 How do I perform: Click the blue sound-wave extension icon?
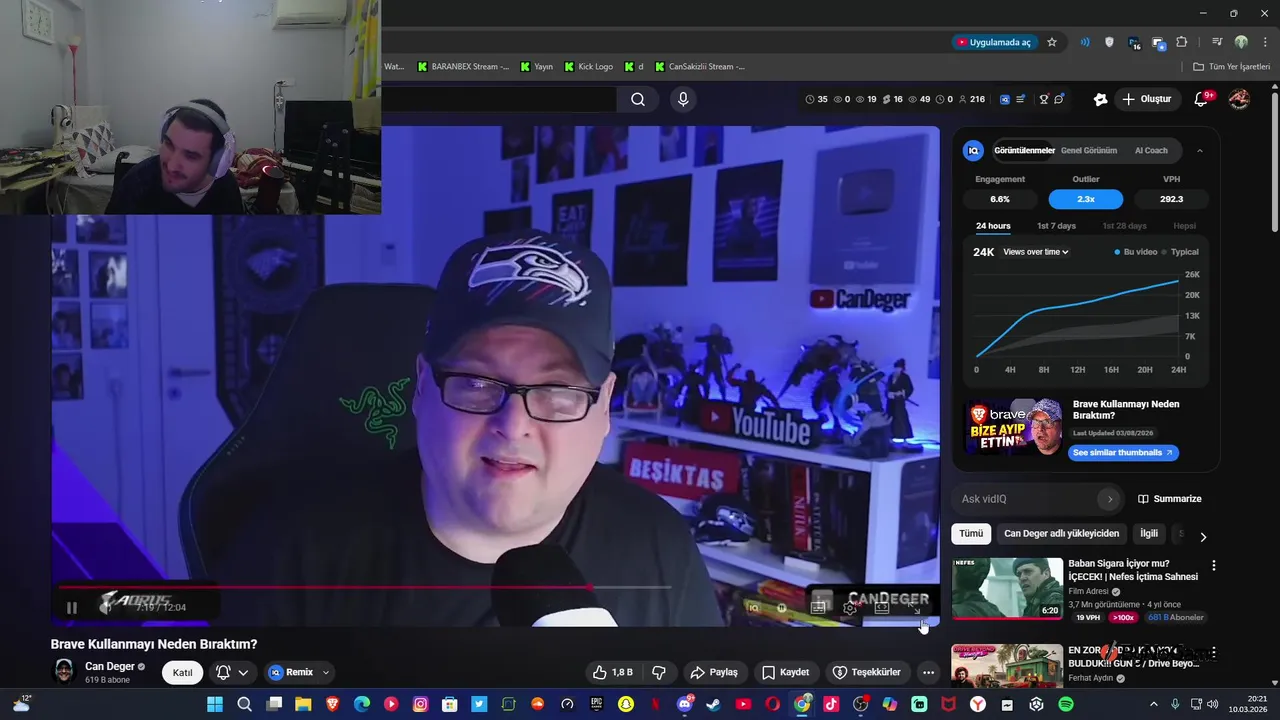point(1085,42)
